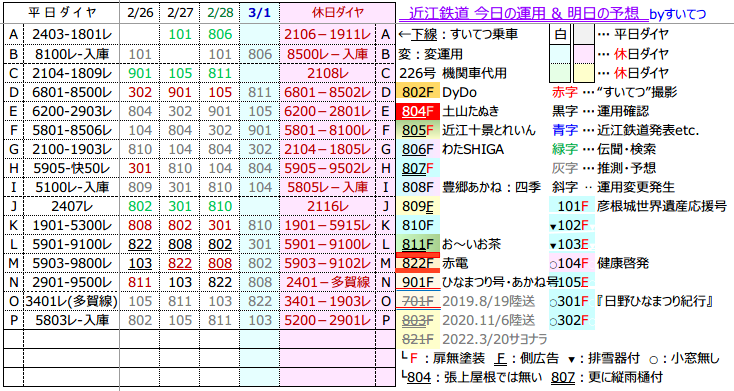Click legend label 『日野ひなまつり紀行』

pyautogui.click(x=655, y=301)
